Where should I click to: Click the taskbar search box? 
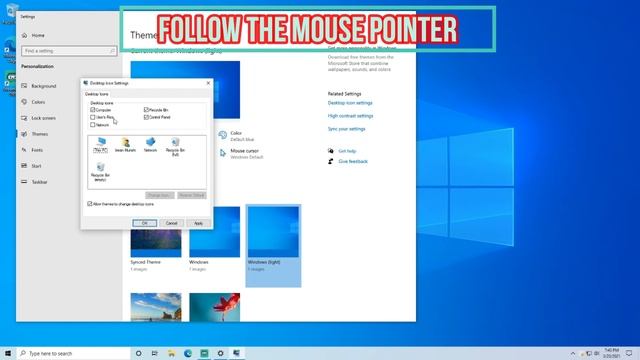pos(73,353)
